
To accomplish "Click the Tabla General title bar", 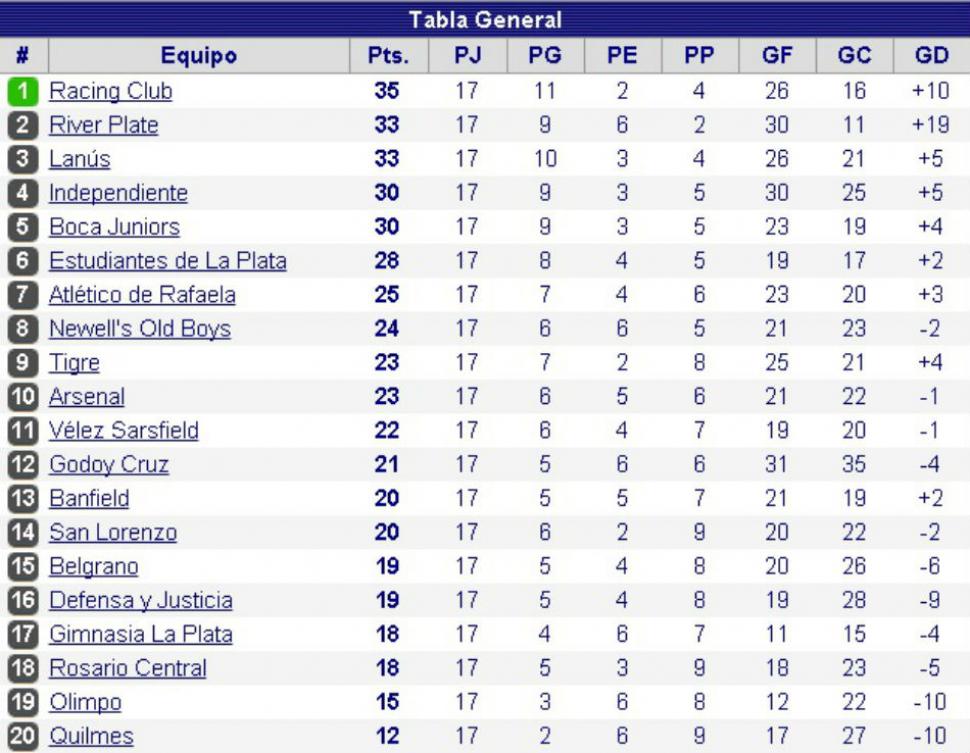I will click(x=485, y=19).
